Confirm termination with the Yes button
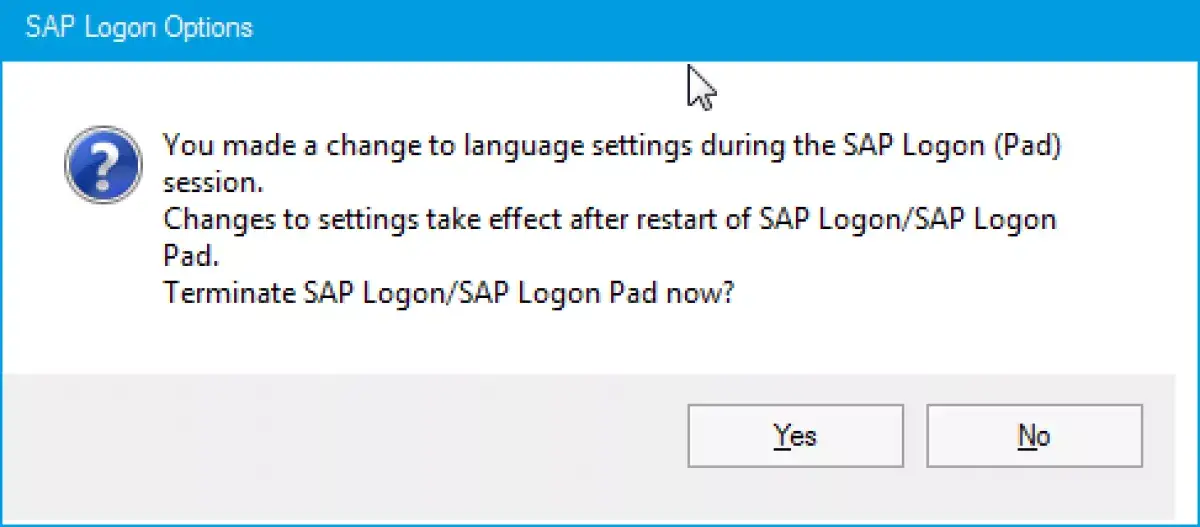This screenshot has height=527, width=1200. 795,436
